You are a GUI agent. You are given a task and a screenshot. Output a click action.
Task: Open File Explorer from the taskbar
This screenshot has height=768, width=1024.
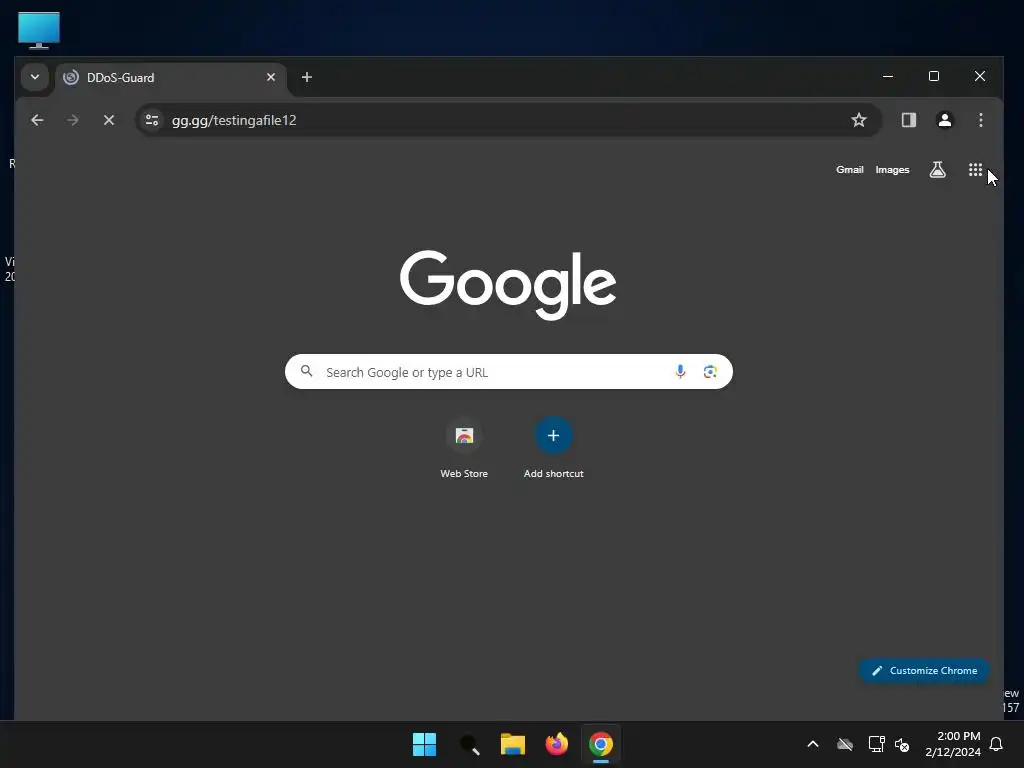click(513, 744)
